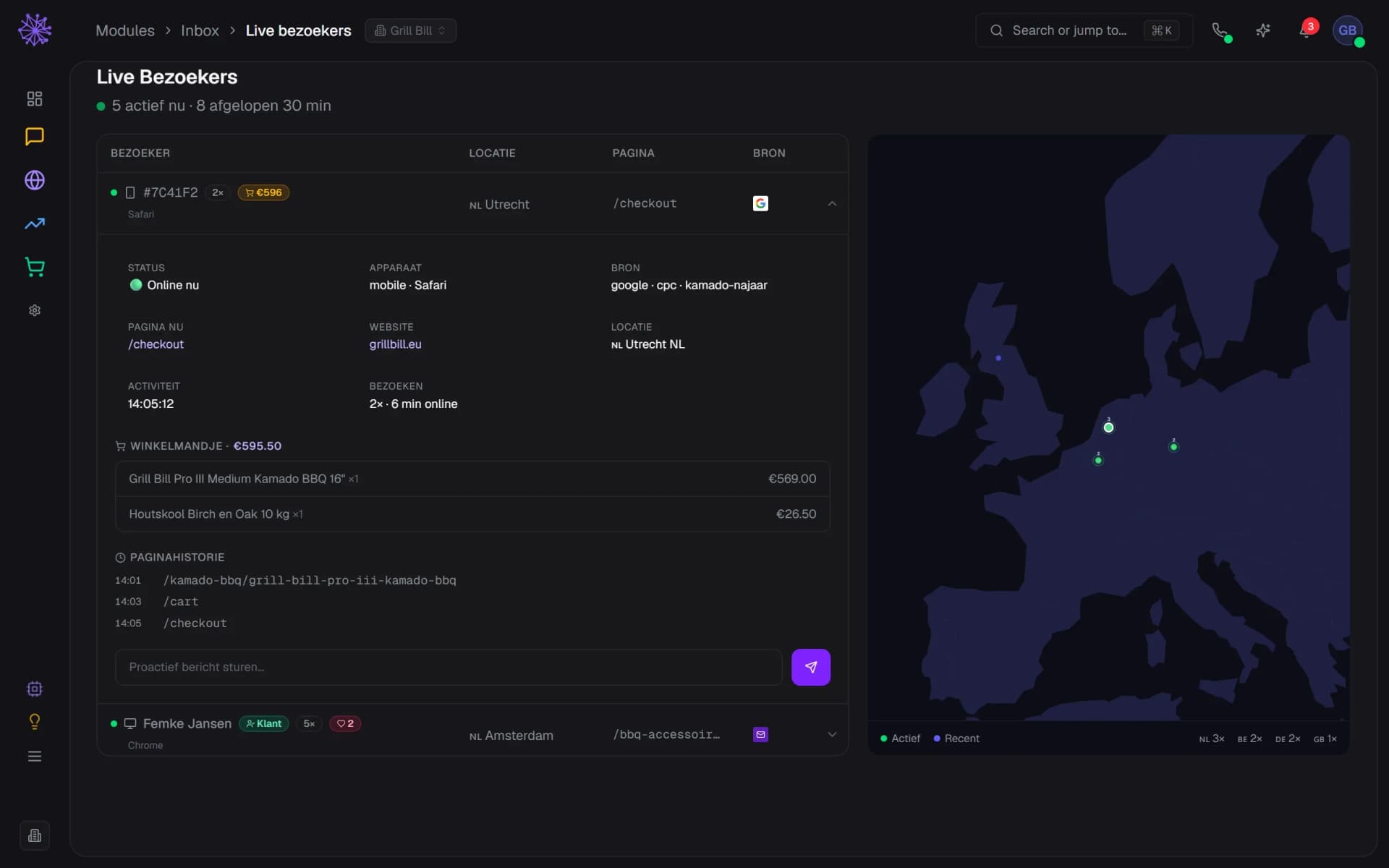
Task: Select the Belgium visitor marker on map
Action: pyautogui.click(x=1098, y=459)
